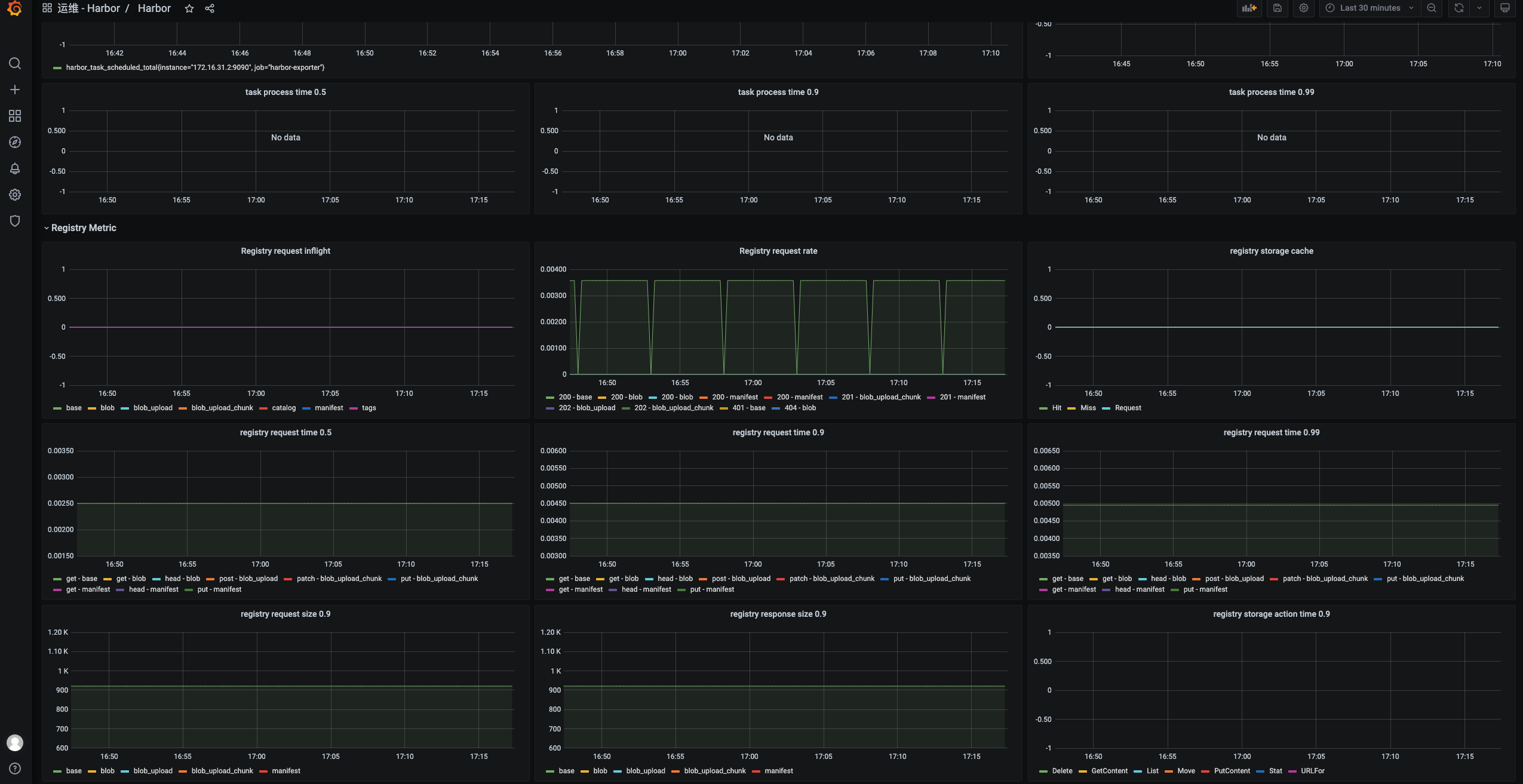This screenshot has height=784, width=1523.
Task: Collapse the Registry Metric row
Action: 83,228
